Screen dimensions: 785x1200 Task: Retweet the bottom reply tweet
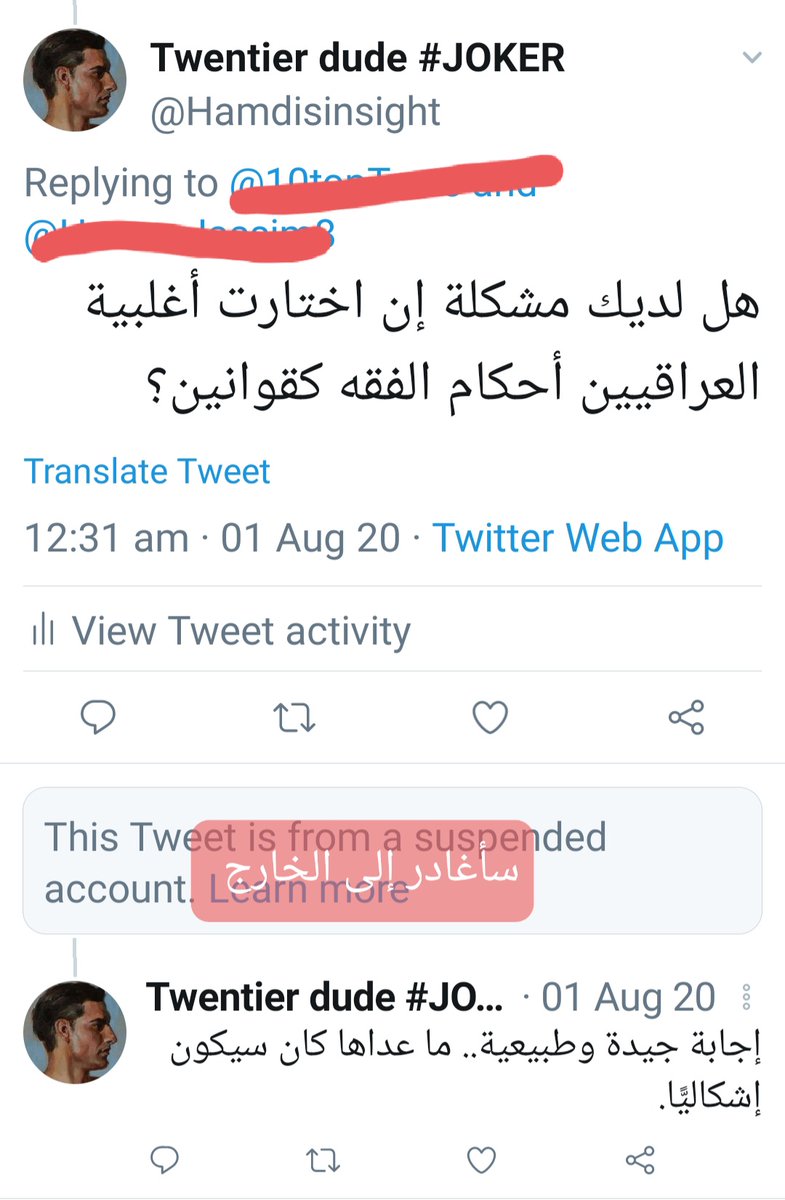(322, 1159)
